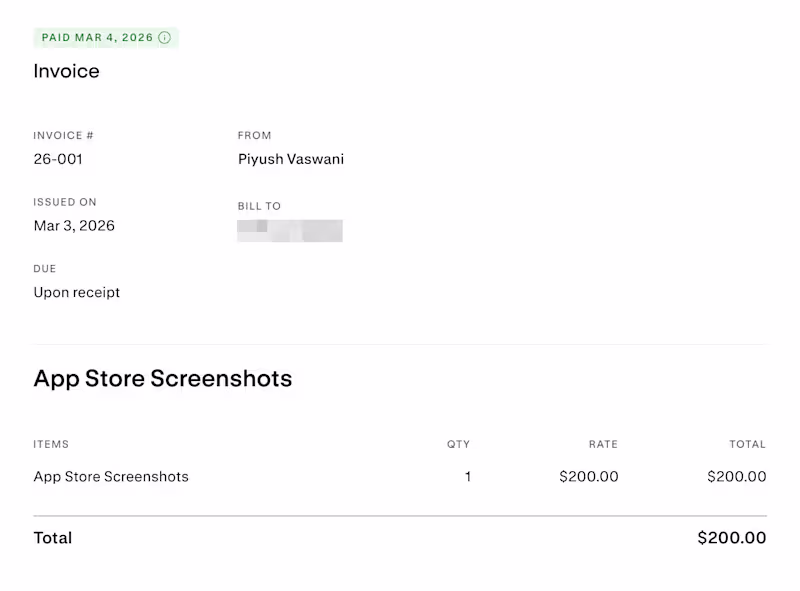Click the Upon receipt due text
The height and width of the screenshot is (591, 800).
coord(77,293)
